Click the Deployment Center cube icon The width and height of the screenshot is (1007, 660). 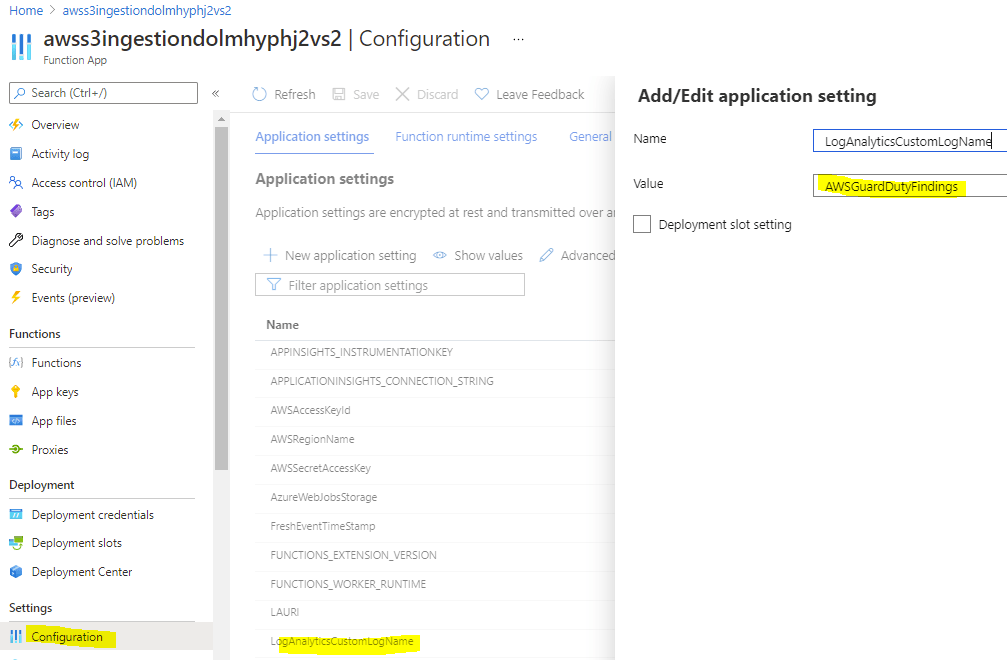coord(15,572)
